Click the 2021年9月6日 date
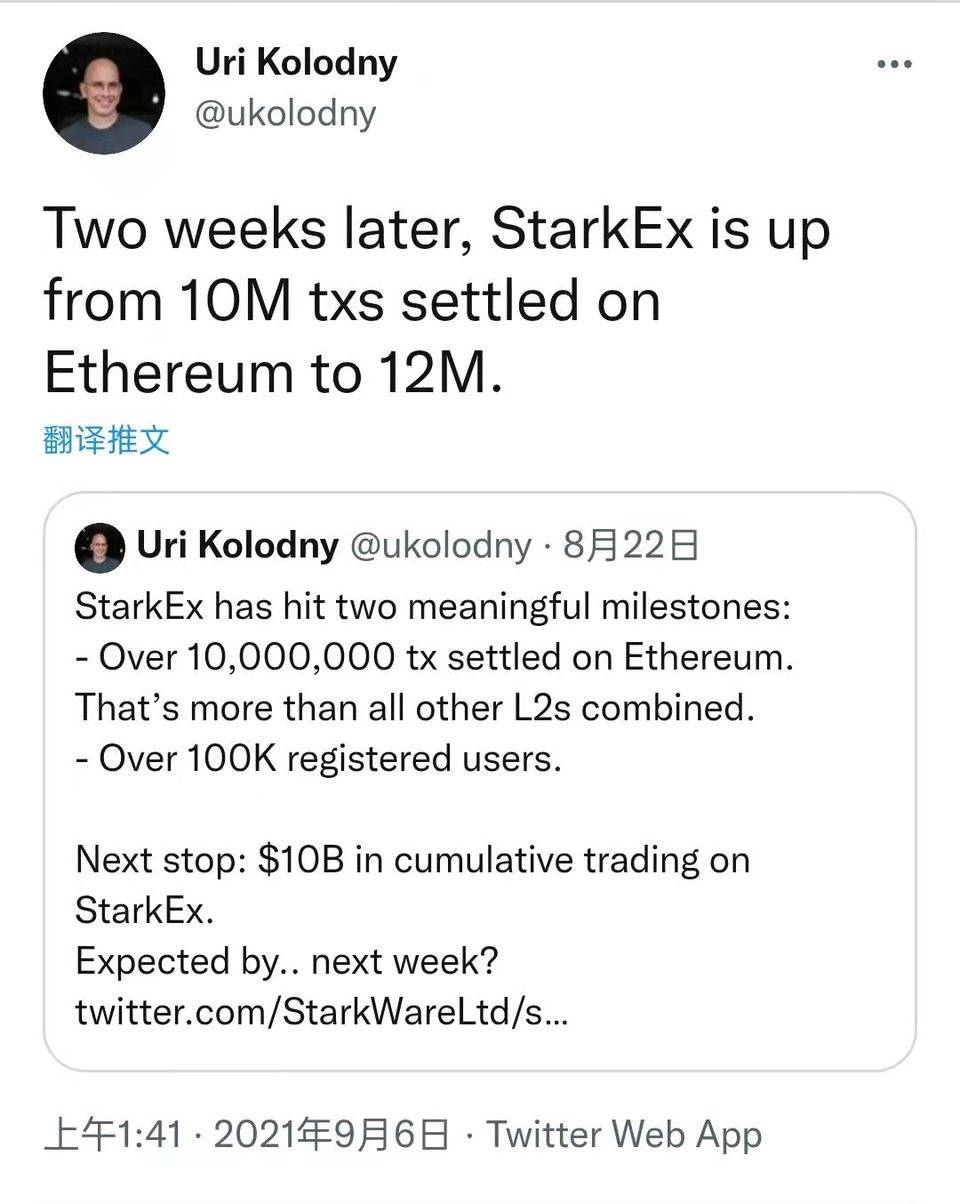The width and height of the screenshot is (960, 1204). point(331,1135)
